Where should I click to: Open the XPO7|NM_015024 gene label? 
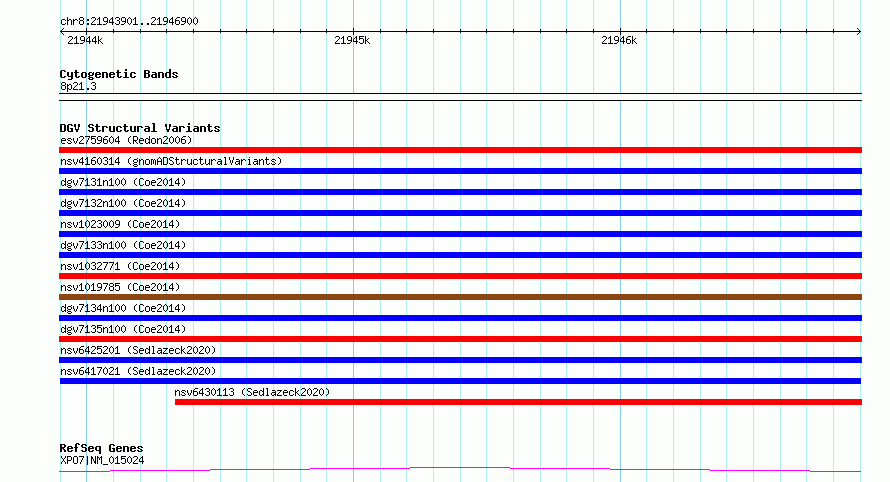click(x=102, y=460)
